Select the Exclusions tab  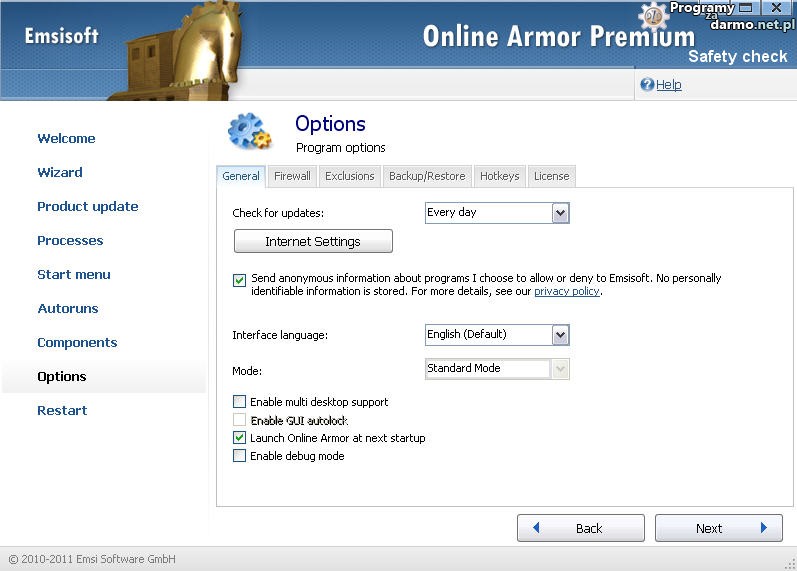pyautogui.click(x=350, y=176)
